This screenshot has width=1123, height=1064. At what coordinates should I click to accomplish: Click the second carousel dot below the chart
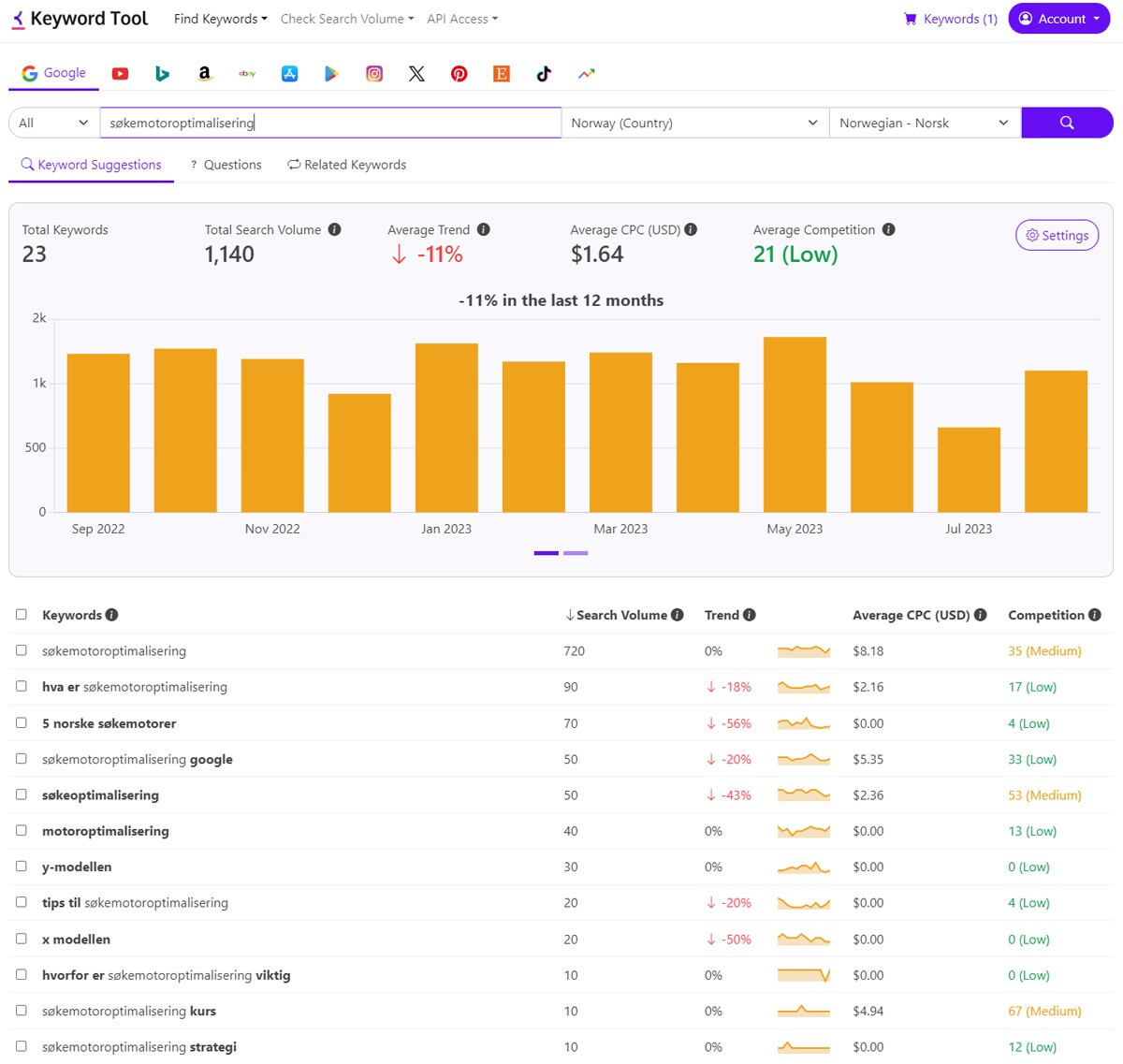click(x=576, y=553)
